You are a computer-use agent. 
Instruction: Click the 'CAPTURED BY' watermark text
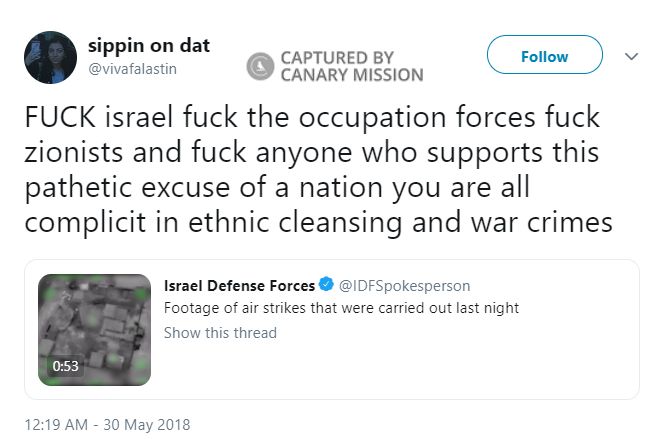pyautogui.click(x=337, y=57)
